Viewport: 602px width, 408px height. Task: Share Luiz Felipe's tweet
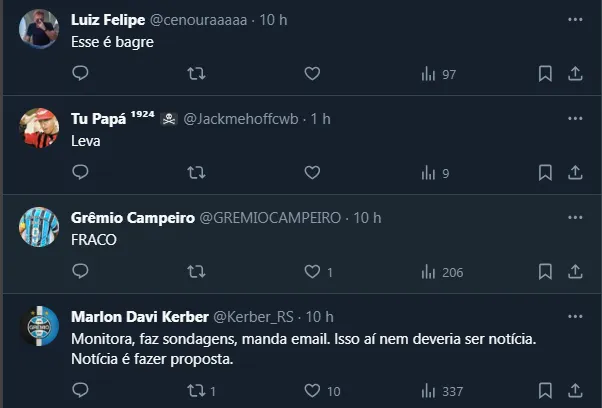(575, 74)
